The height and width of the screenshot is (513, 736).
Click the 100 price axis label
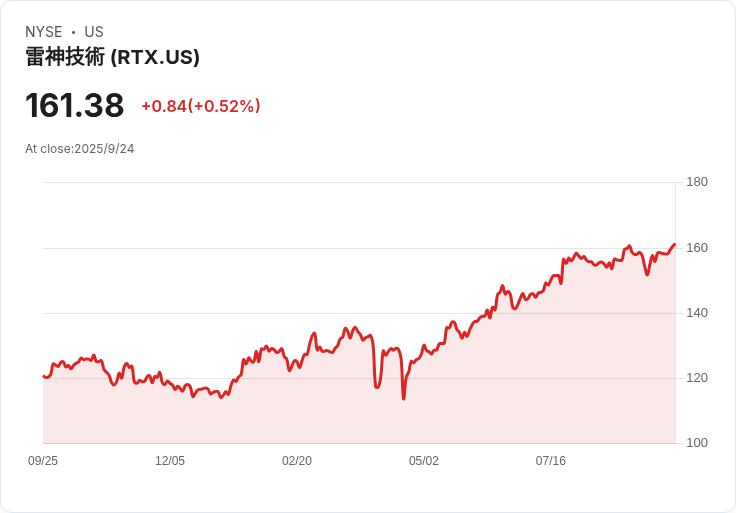(x=697, y=443)
